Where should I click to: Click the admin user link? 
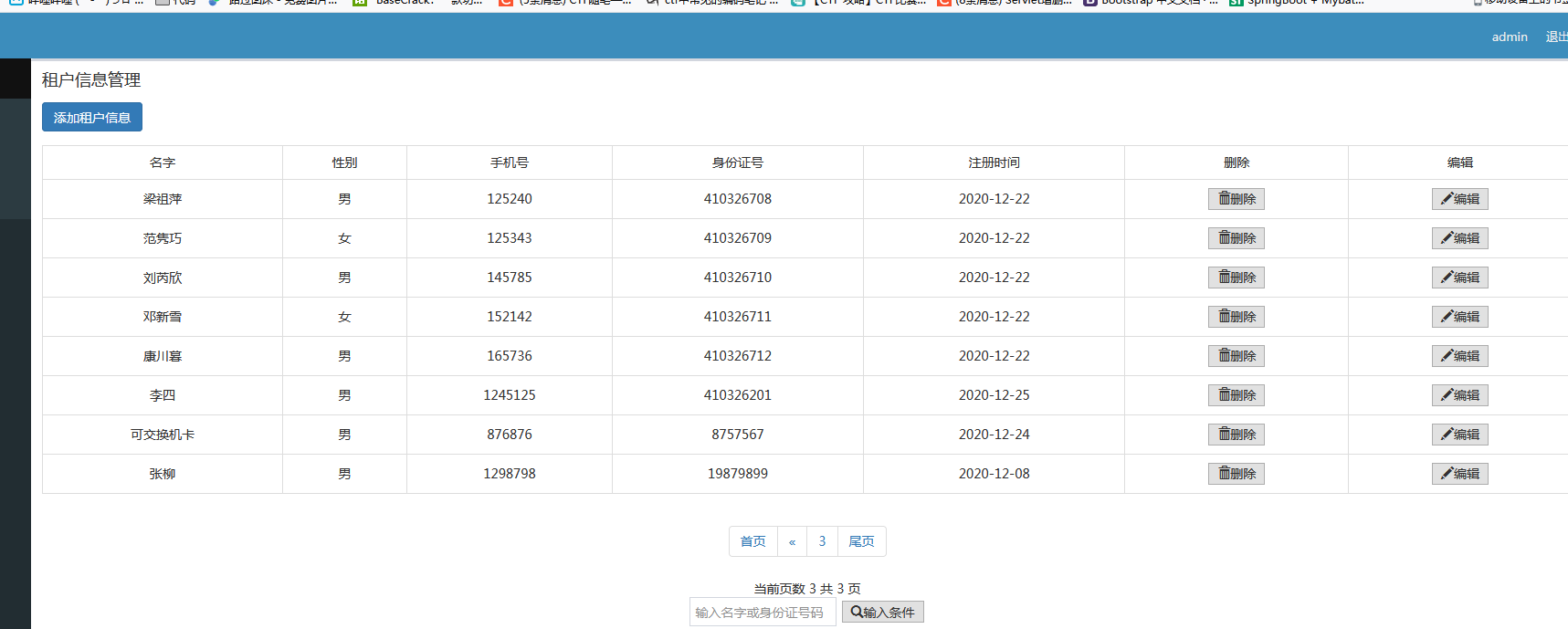point(1509,37)
